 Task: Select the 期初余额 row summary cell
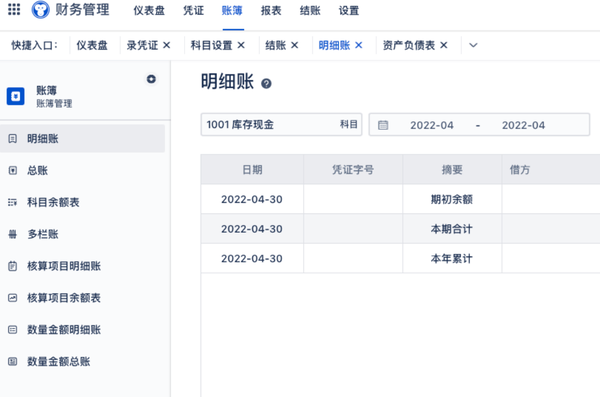point(452,199)
